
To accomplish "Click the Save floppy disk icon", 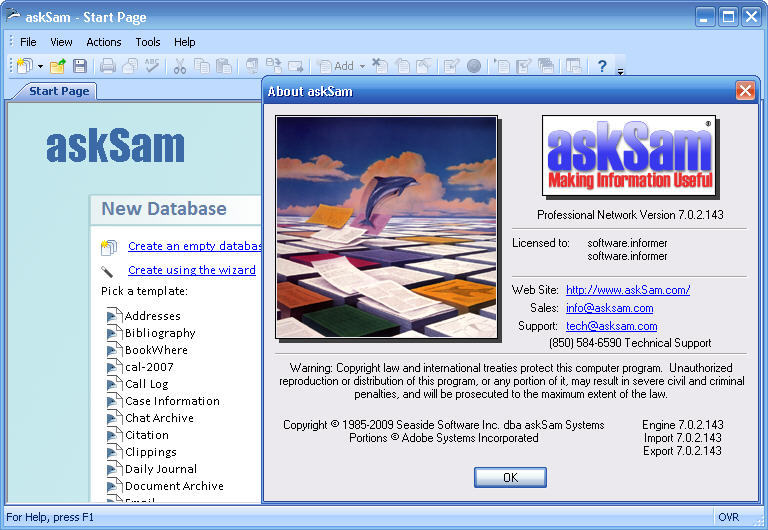I will (x=80, y=66).
